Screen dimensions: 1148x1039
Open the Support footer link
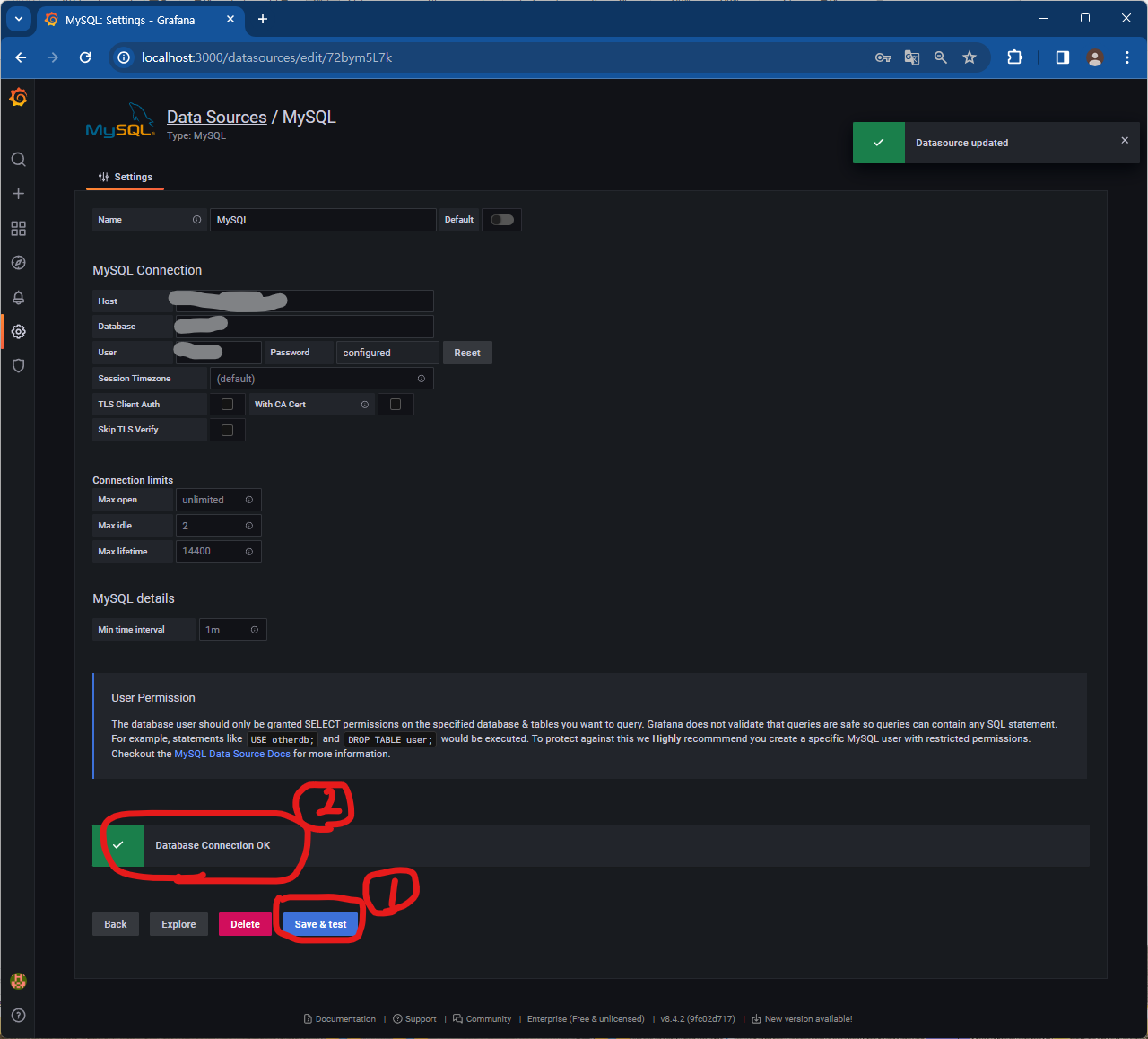(414, 1019)
